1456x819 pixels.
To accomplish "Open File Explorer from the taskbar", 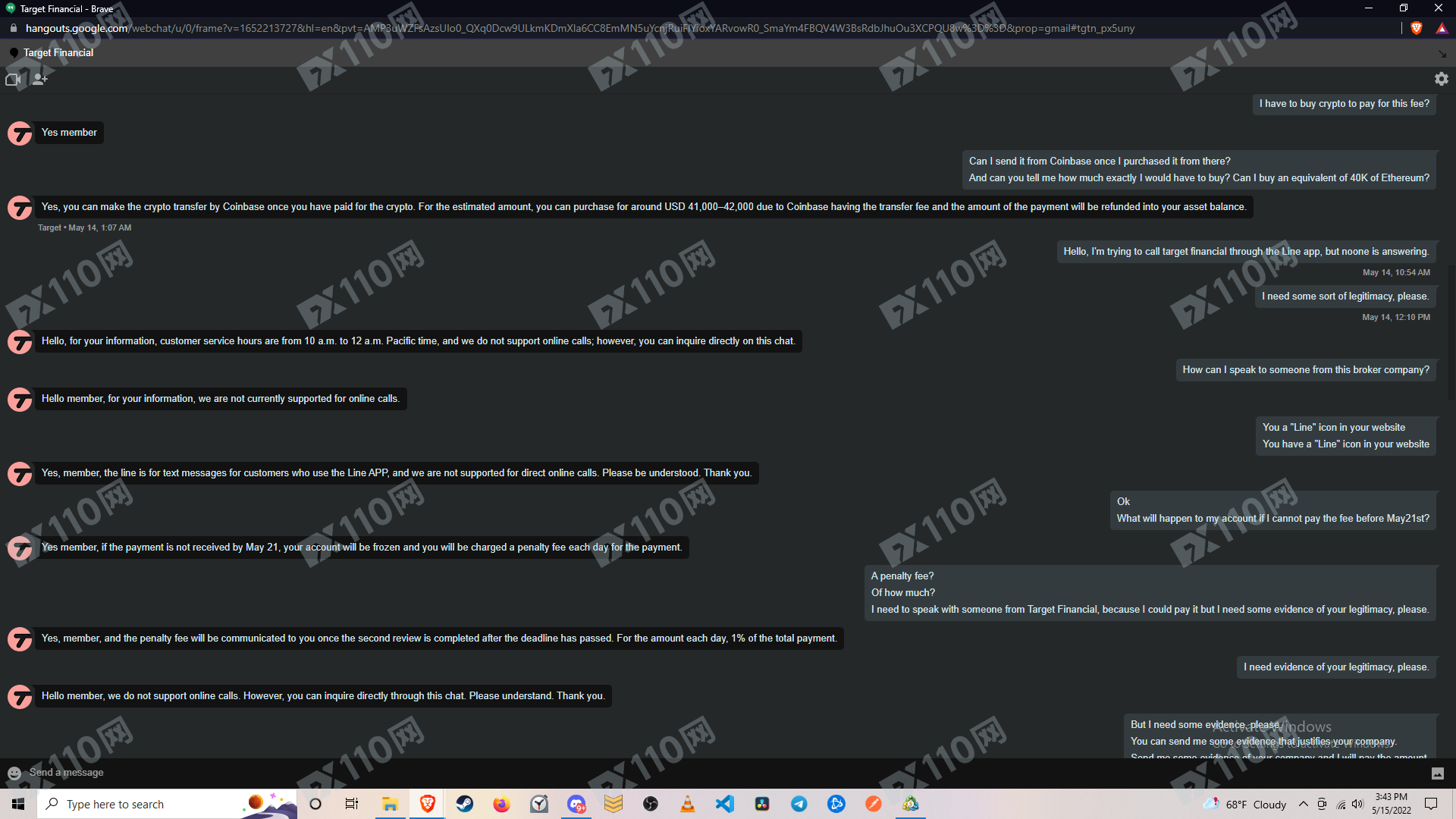I will [x=390, y=804].
